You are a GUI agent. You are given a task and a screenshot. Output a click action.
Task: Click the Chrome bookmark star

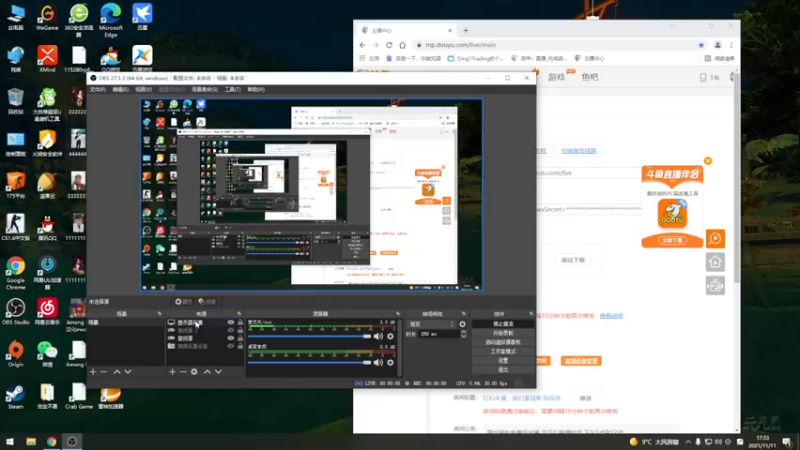tap(701, 45)
